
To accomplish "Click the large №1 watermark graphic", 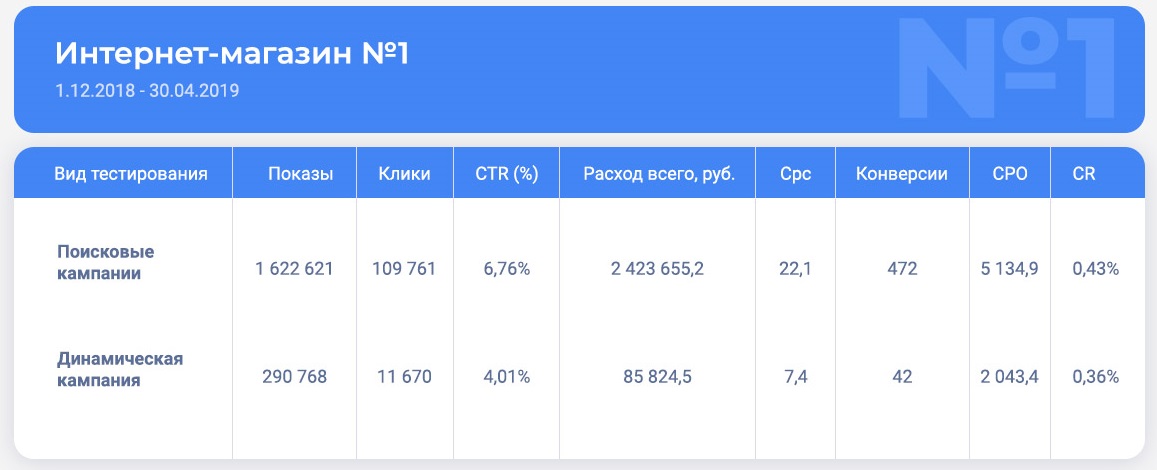I will (1004, 68).
